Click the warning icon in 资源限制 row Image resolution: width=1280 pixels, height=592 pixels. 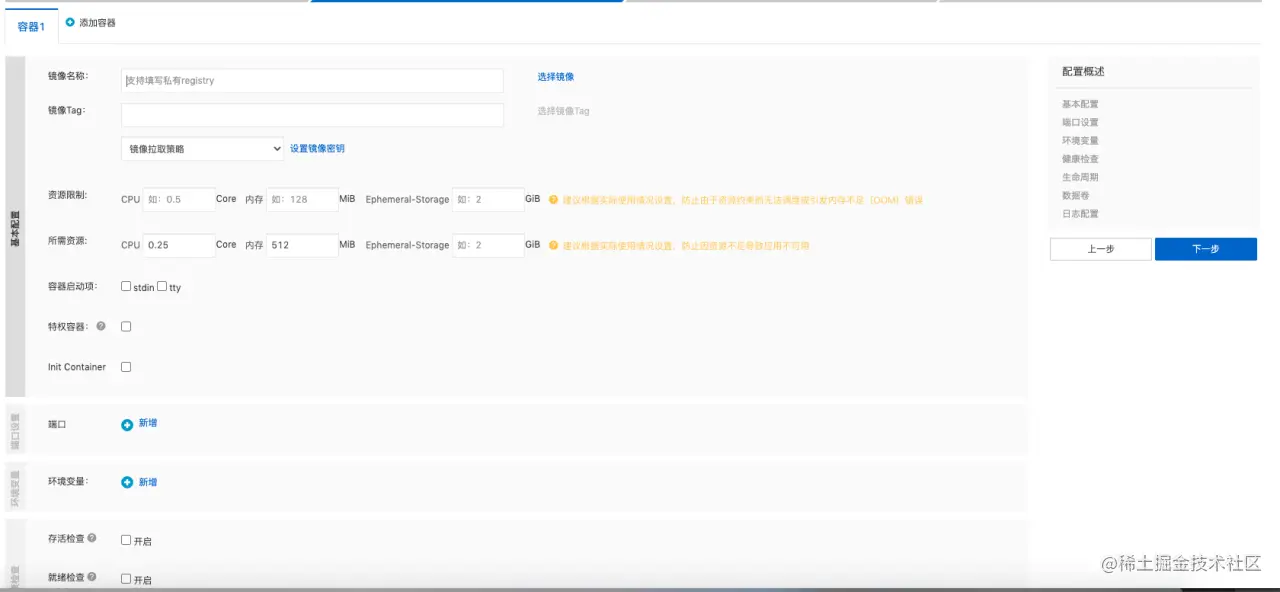[x=553, y=200]
